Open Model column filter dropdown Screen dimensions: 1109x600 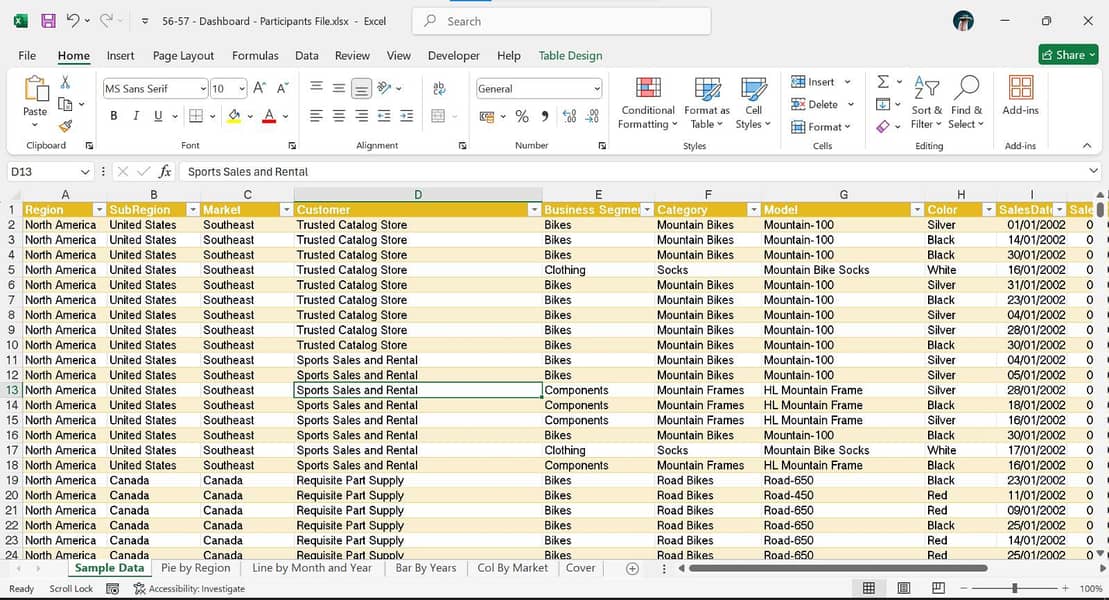coord(917,210)
